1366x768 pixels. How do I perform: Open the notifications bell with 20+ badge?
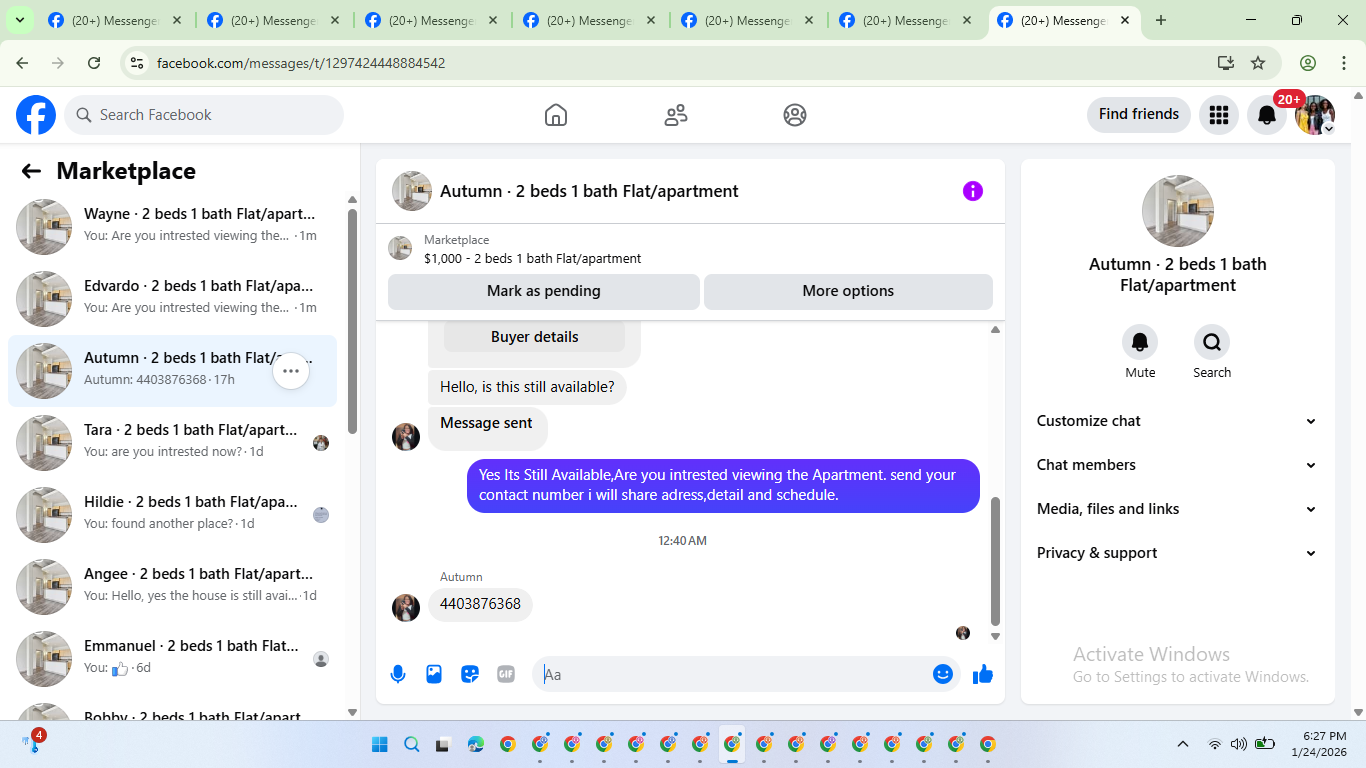coord(1267,115)
